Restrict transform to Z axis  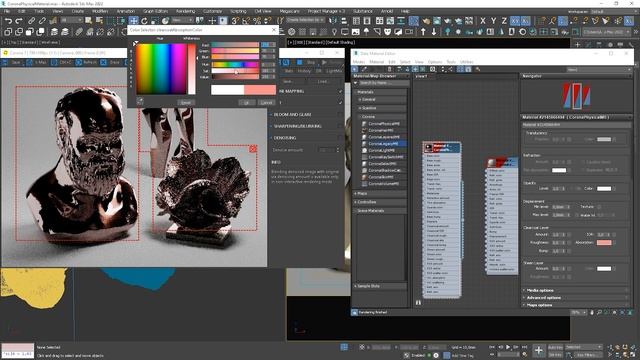click(504, 20)
